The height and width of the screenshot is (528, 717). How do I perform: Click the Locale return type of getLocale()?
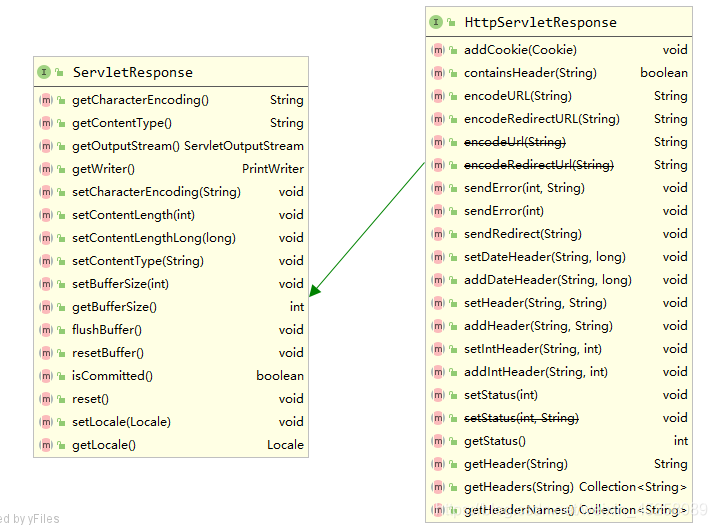point(285,445)
